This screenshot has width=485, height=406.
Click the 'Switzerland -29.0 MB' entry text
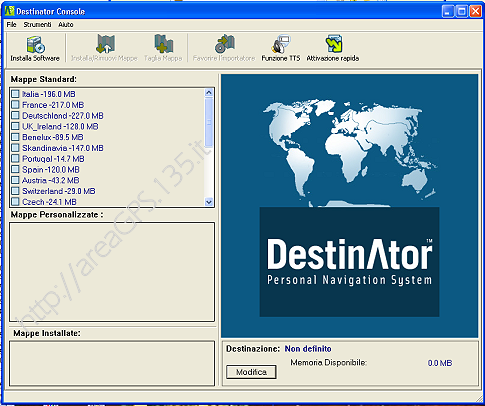pyautogui.click(x=59, y=191)
